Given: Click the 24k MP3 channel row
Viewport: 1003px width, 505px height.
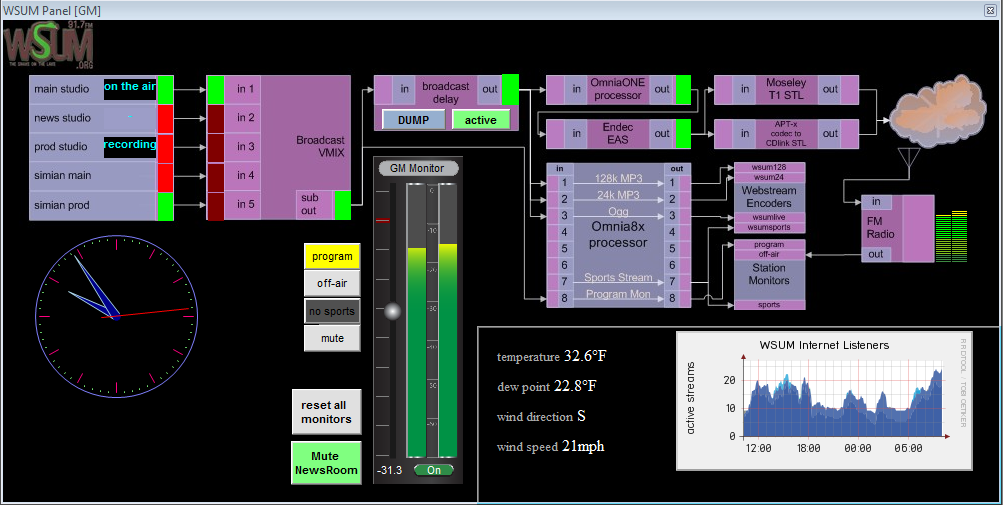Looking at the screenshot, I should click(x=618, y=198).
